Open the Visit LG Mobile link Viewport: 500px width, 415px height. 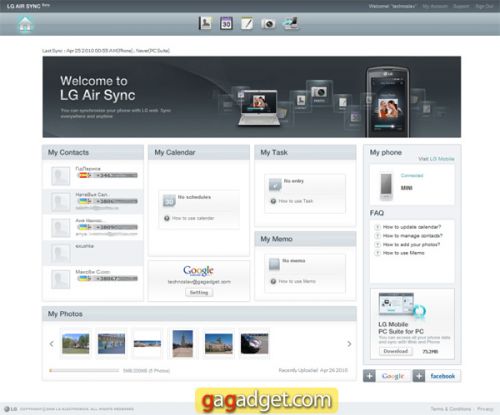click(436, 159)
